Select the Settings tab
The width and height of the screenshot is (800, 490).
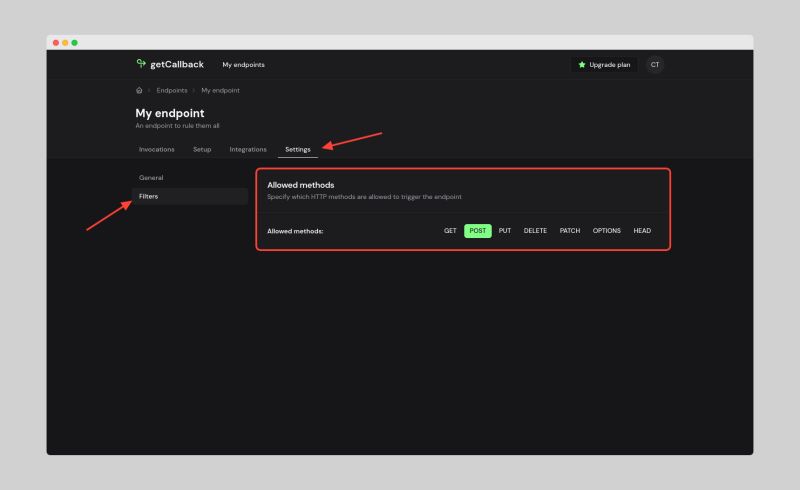tap(297, 150)
